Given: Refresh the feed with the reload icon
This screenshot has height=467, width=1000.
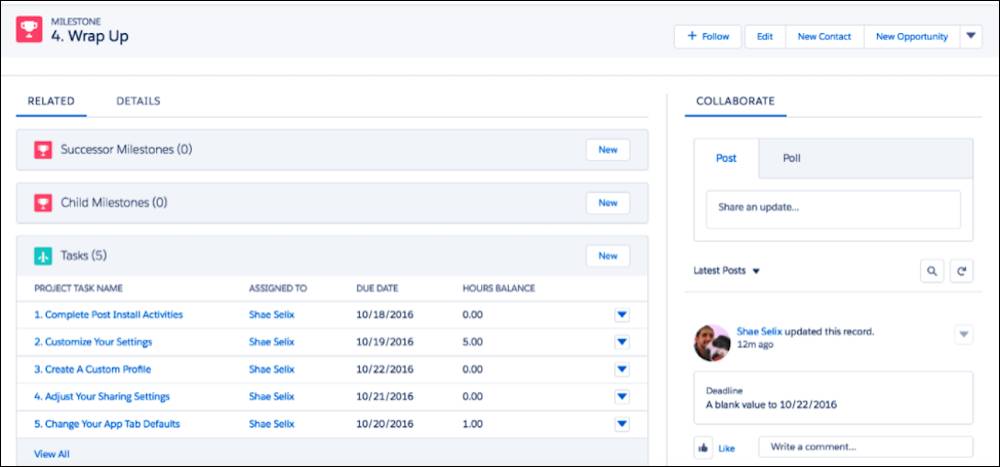Looking at the screenshot, I should (962, 271).
